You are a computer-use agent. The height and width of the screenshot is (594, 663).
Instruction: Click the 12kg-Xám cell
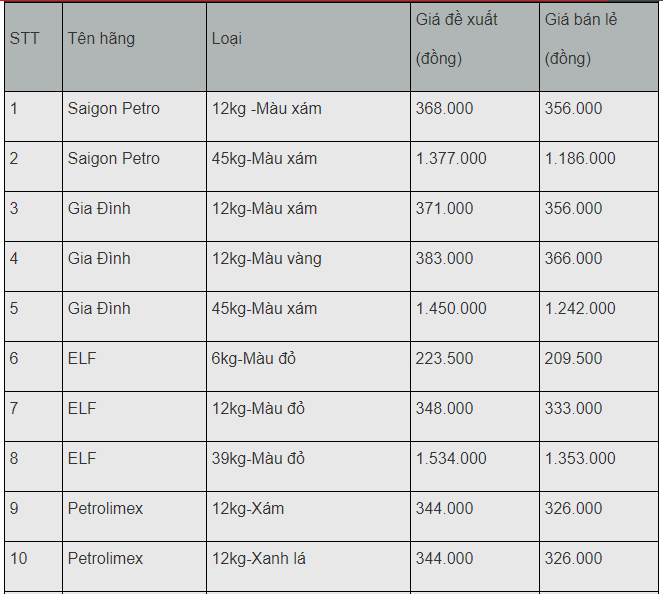click(308, 516)
